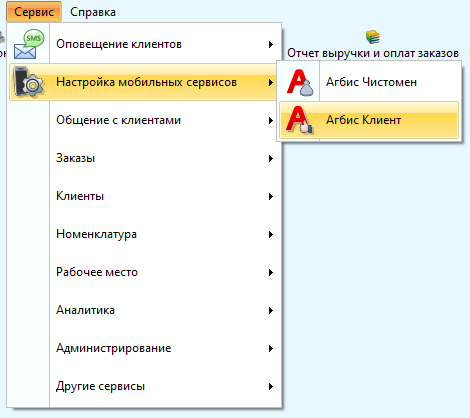Choose Агбис Клиент in the submenu
This screenshot has width=470, height=418.
(369, 120)
